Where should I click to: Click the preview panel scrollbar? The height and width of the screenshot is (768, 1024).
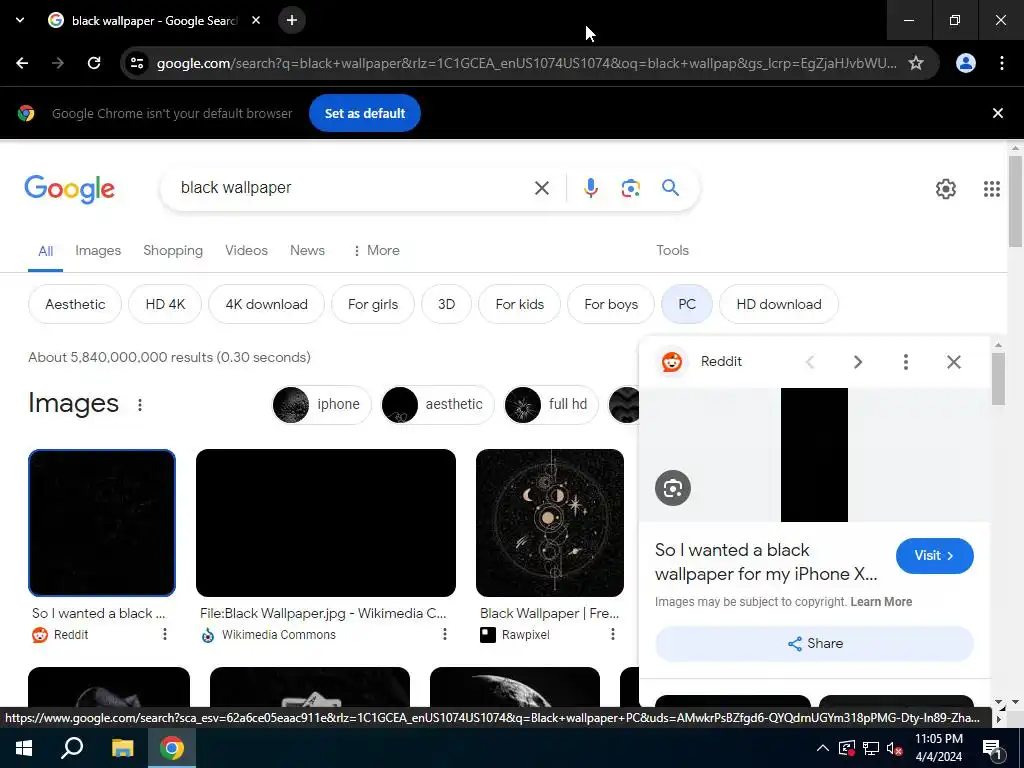point(998,379)
